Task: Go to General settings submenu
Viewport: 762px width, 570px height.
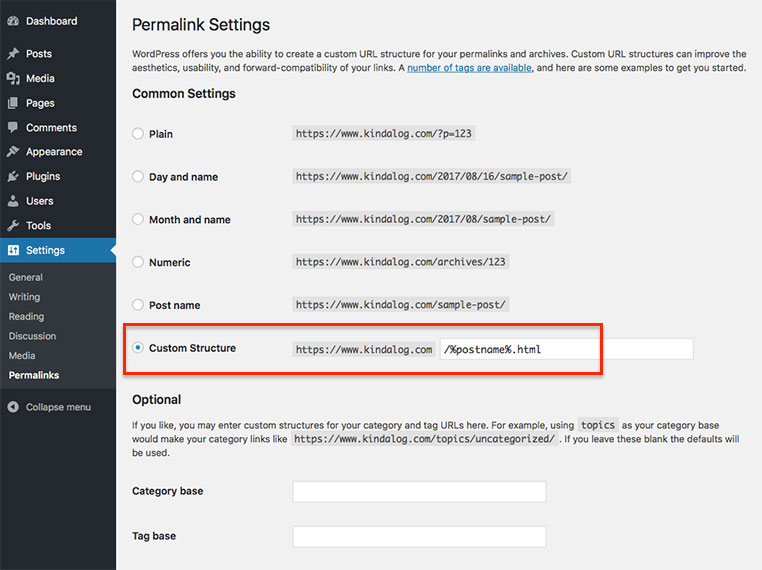Action: [x=25, y=277]
